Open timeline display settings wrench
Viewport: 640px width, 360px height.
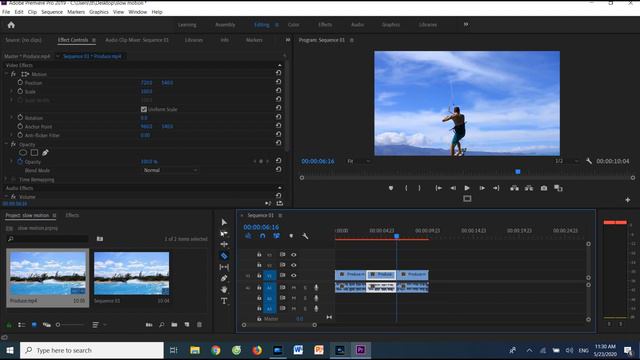pyautogui.click(x=305, y=236)
